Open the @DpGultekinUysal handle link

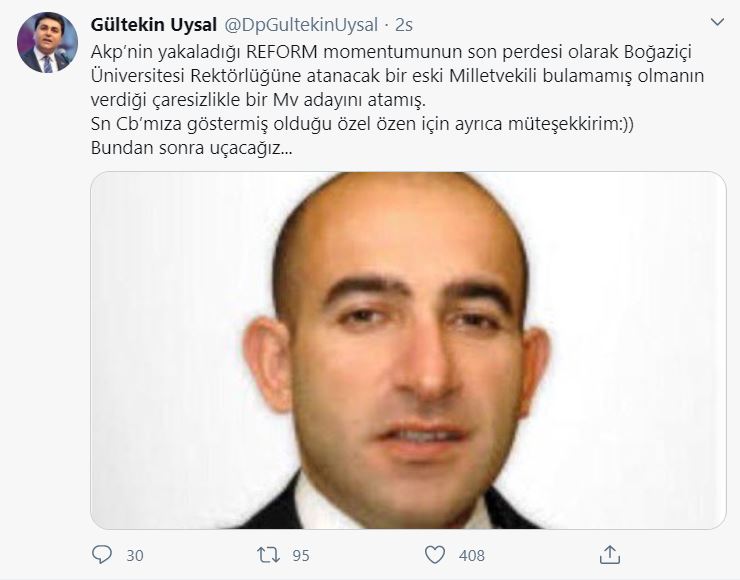pyautogui.click(x=301, y=25)
